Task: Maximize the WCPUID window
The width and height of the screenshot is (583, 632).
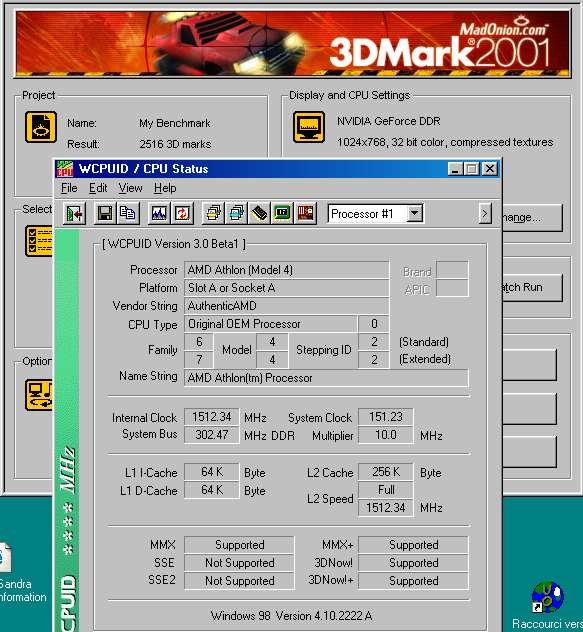Action: [471, 168]
